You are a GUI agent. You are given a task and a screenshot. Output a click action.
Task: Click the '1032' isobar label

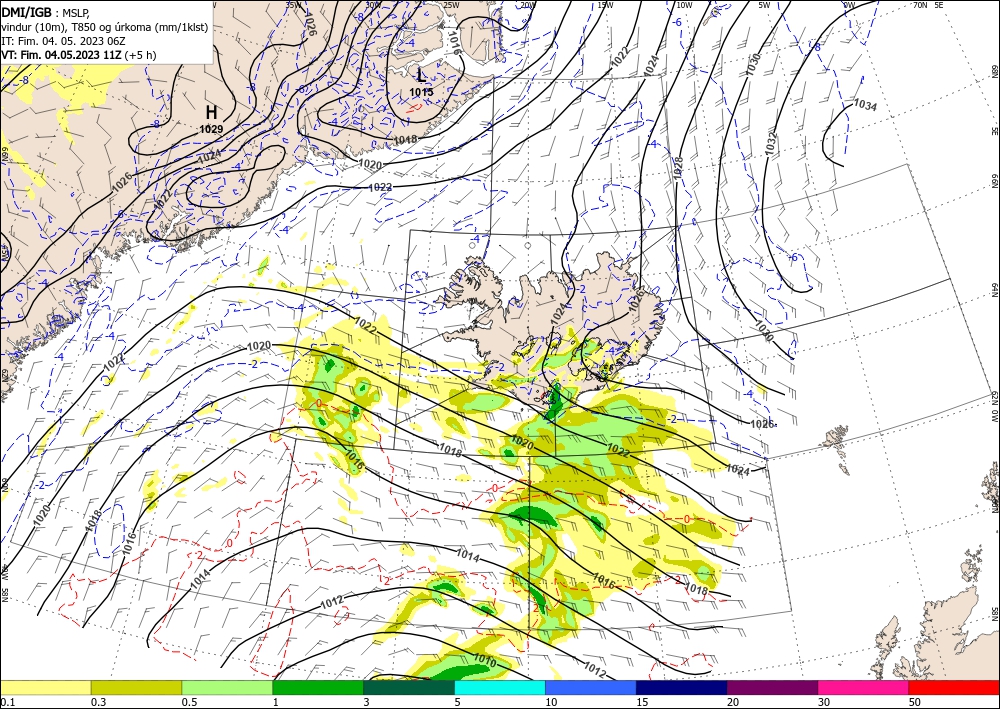click(770, 142)
